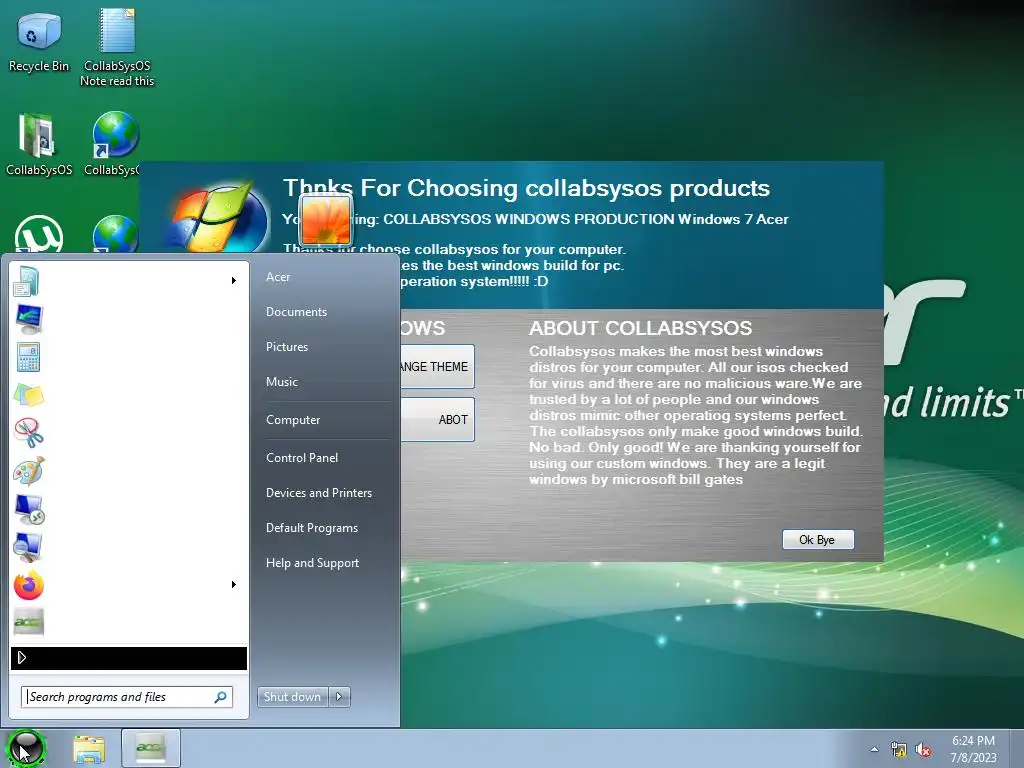Open Help and Support
Image resolution: width=1024 pixels, height=768 pixels.
[x=312, y=563]
